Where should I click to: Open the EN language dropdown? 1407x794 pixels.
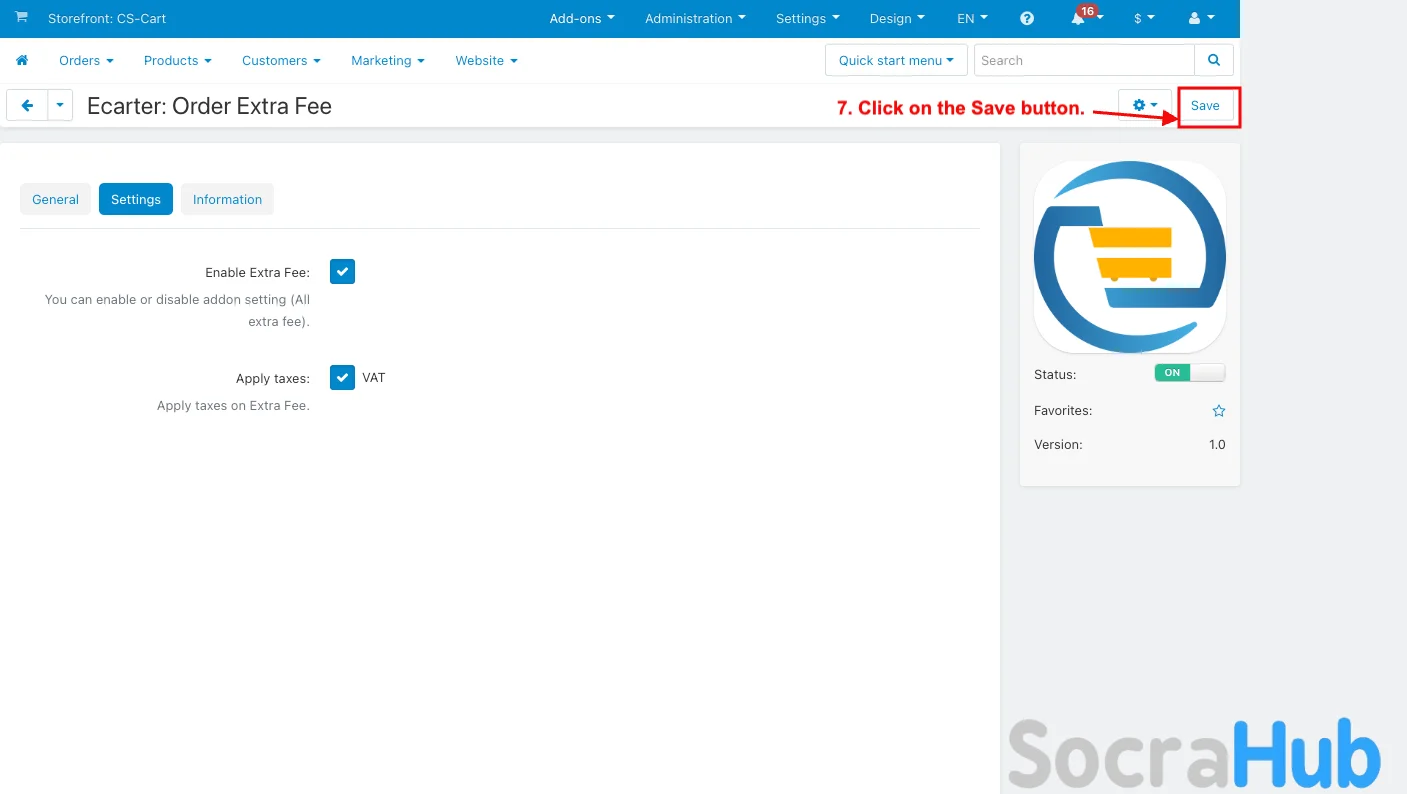[972, 19]
